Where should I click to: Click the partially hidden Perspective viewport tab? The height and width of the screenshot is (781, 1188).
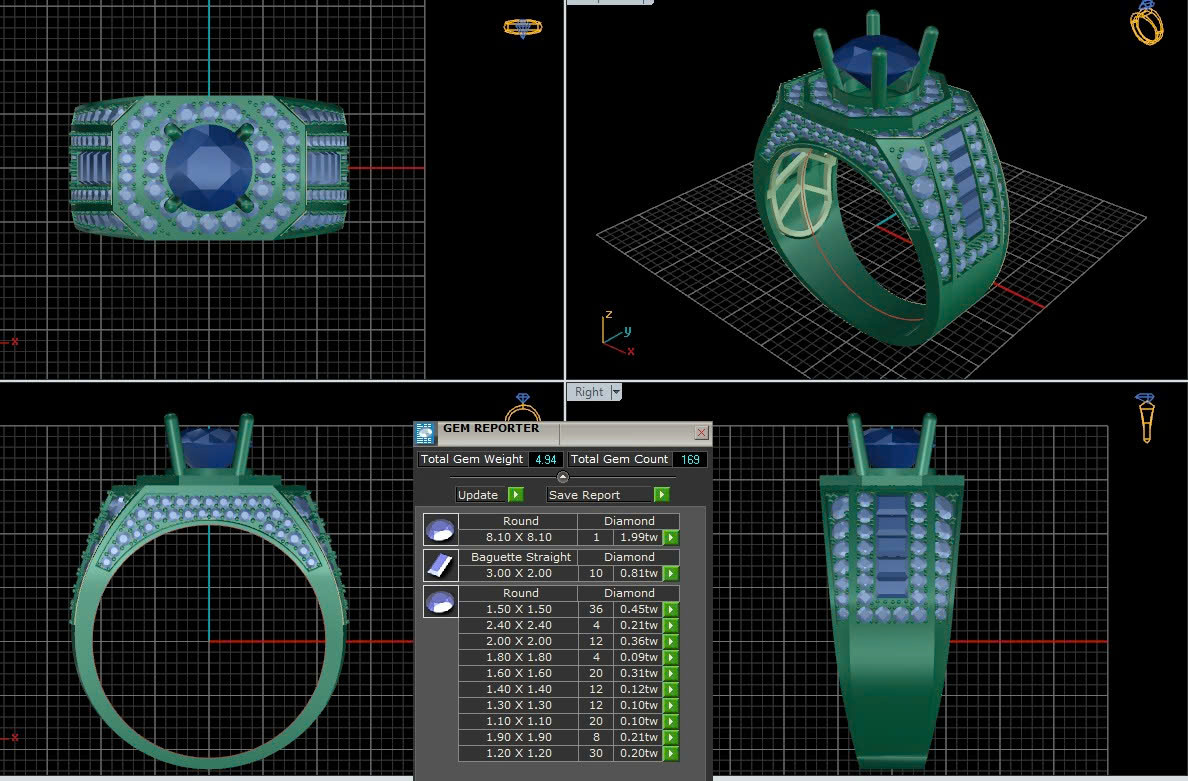(x=609, y=2)
